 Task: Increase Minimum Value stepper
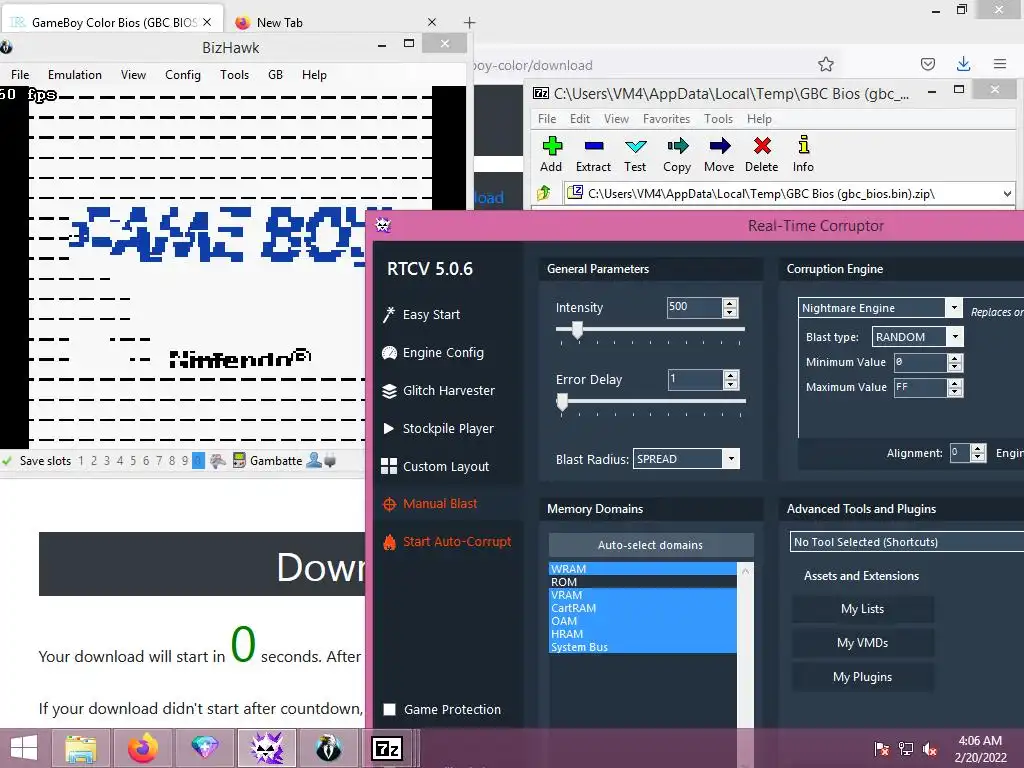point(955,358)
